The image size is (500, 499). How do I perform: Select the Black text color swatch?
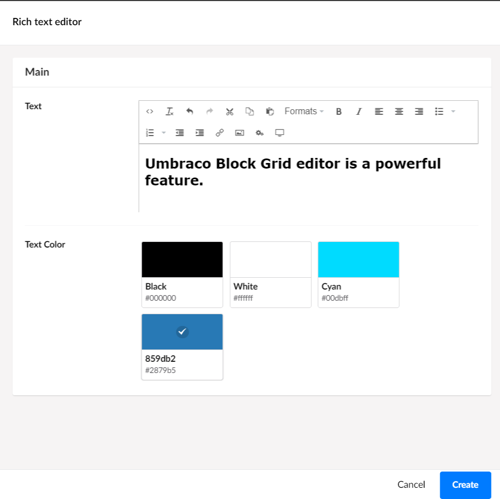coord(182,274)
